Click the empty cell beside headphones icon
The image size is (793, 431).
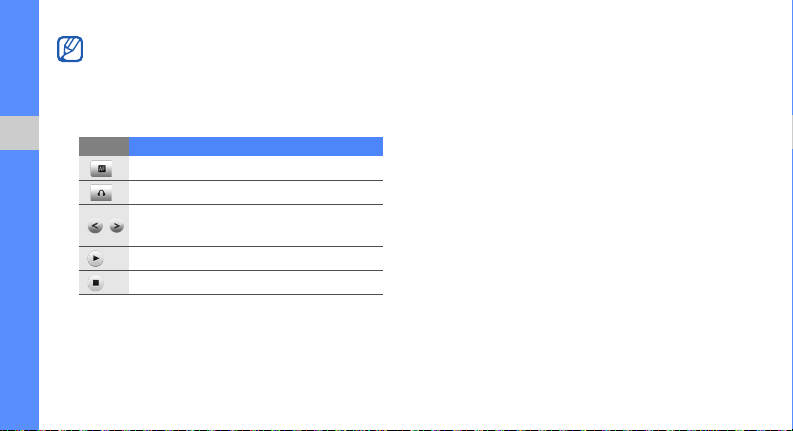(x=256, y=193)
